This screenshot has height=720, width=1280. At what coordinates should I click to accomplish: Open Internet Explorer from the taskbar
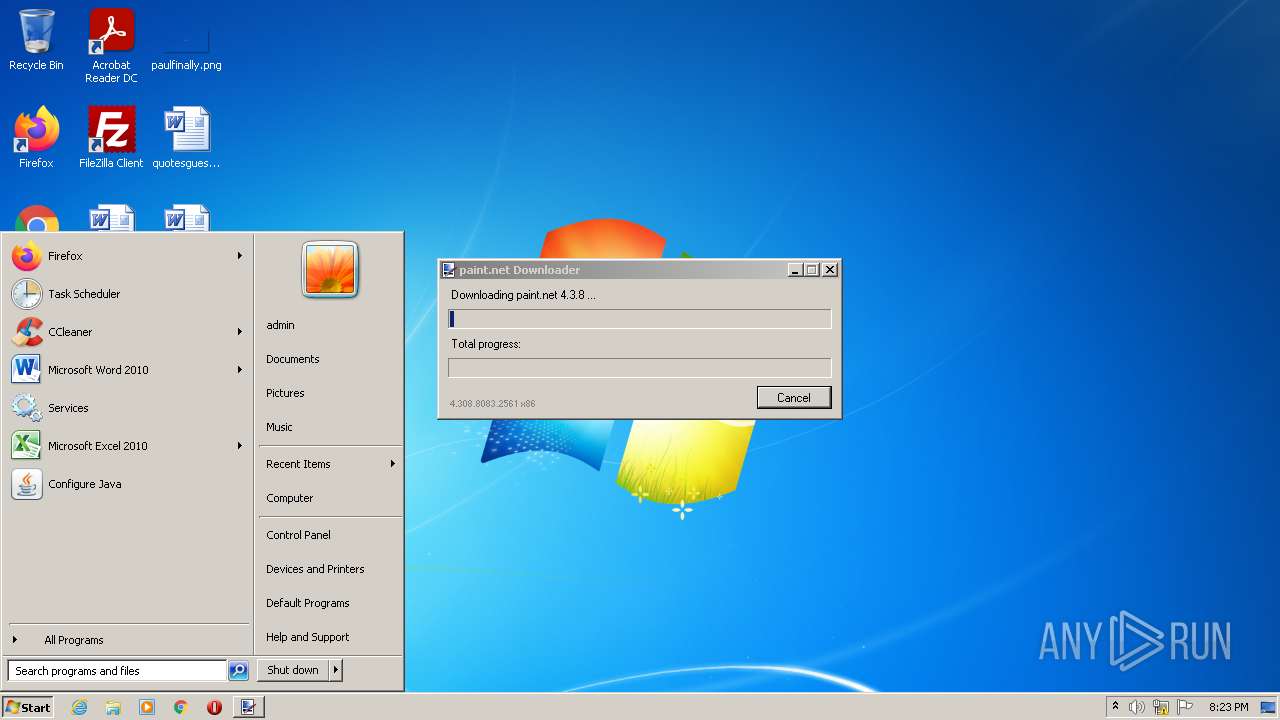coord(79,707)
